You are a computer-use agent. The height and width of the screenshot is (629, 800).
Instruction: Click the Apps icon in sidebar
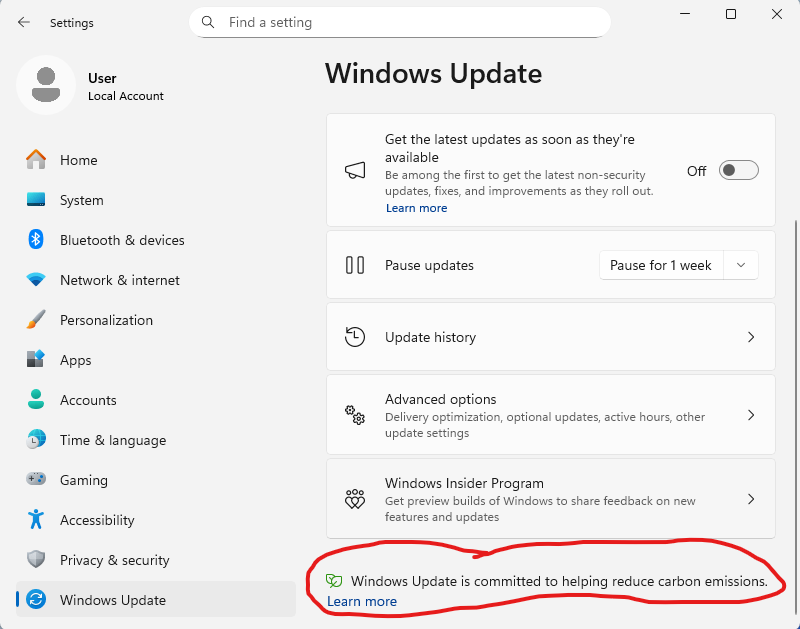(36, 359)
